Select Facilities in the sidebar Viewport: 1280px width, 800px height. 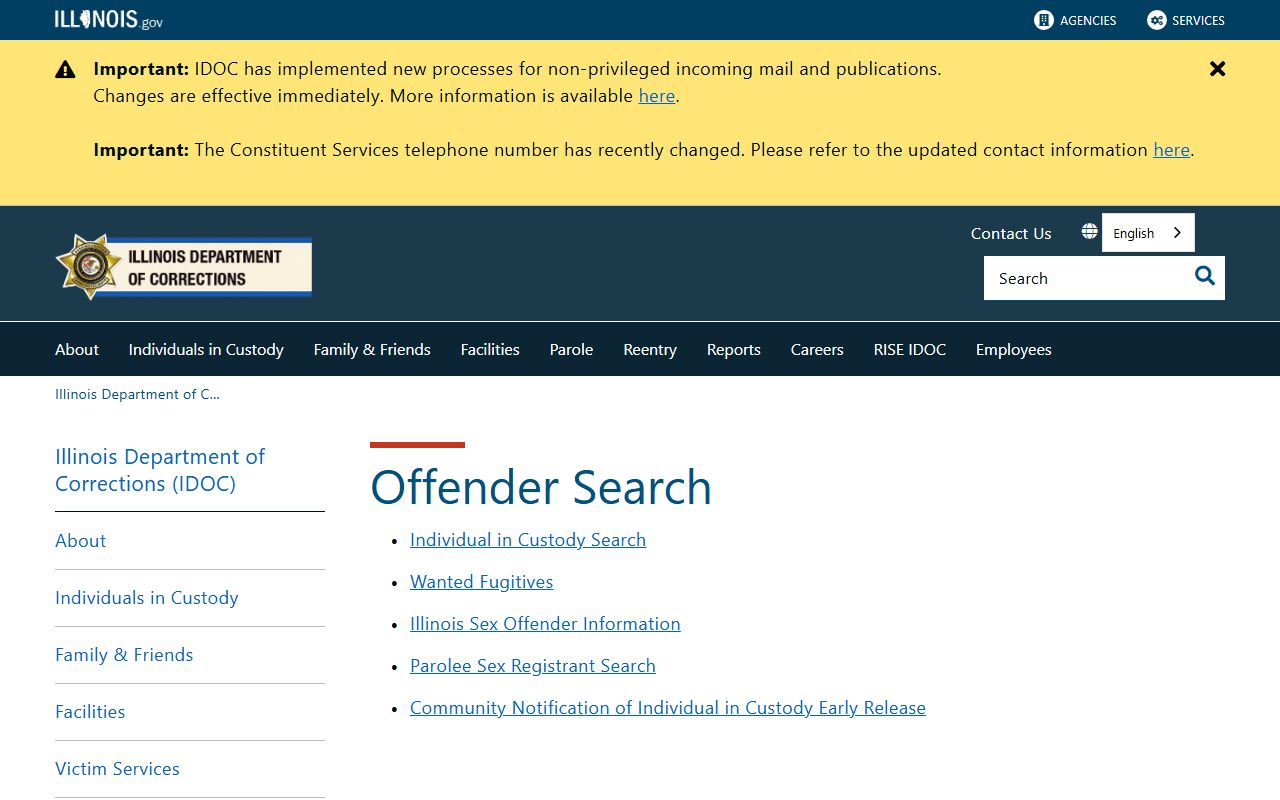[90, 711]
